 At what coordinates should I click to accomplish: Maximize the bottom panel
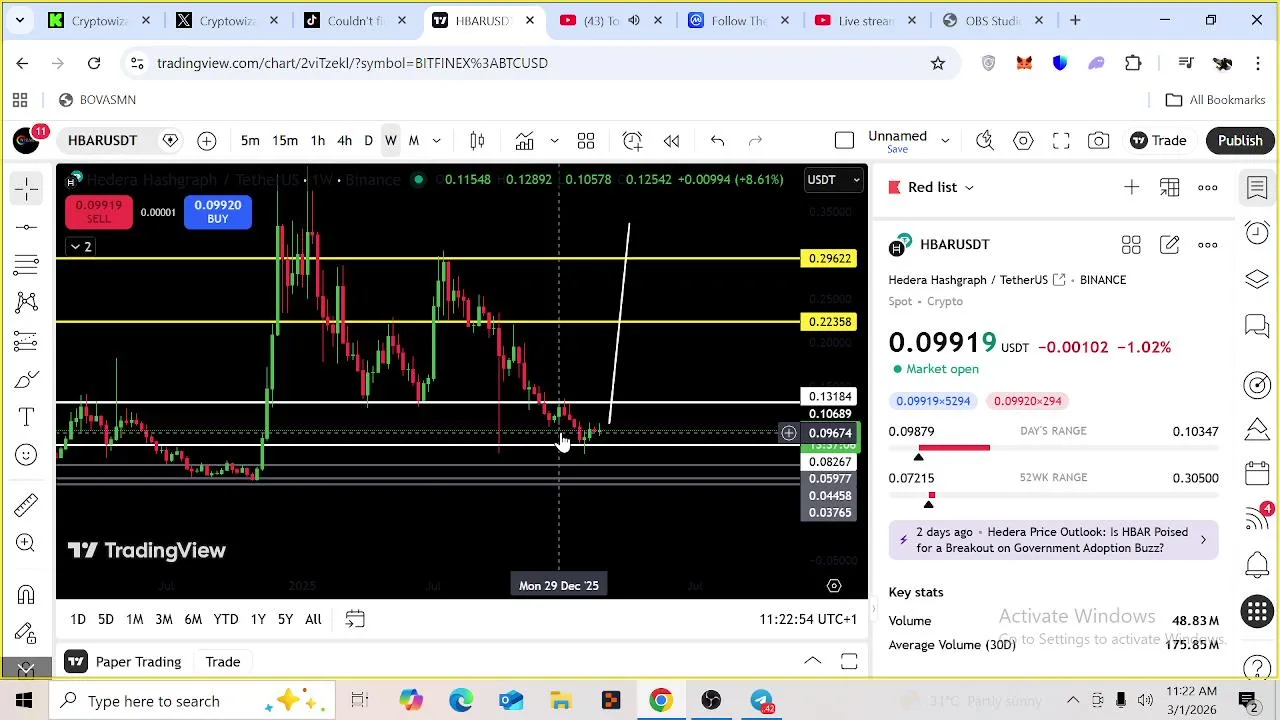click(849, 662)
